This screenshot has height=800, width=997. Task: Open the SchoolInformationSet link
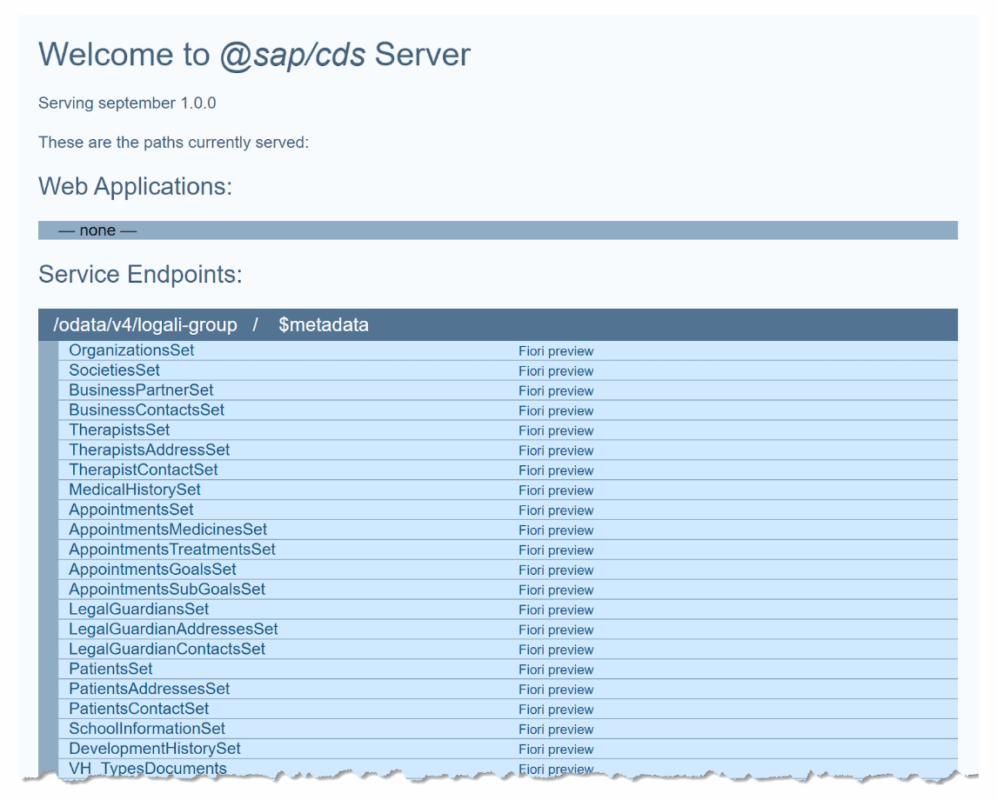(x=148, y=729)
